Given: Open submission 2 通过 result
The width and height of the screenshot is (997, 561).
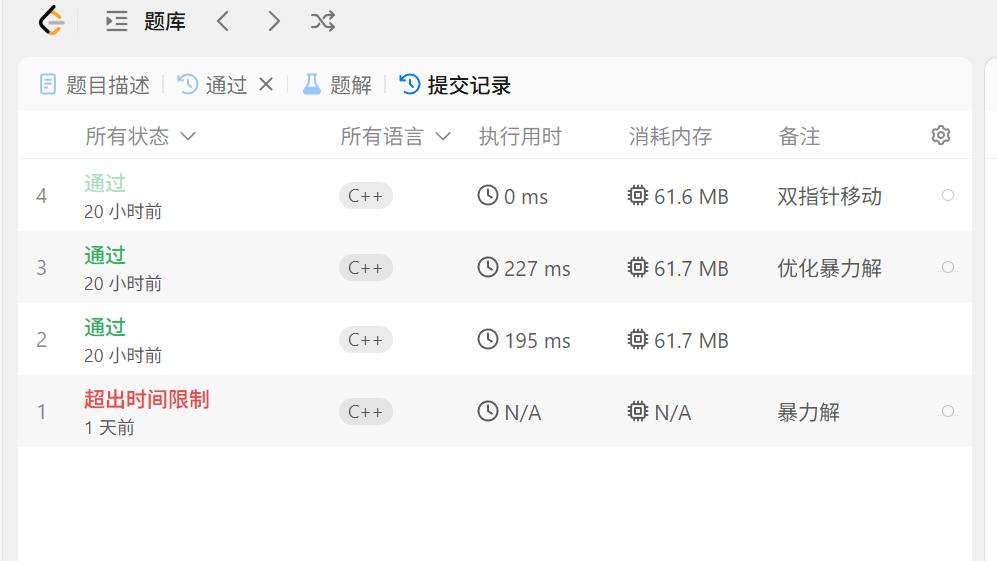Looking at the screenshot, I should (105, 328).
